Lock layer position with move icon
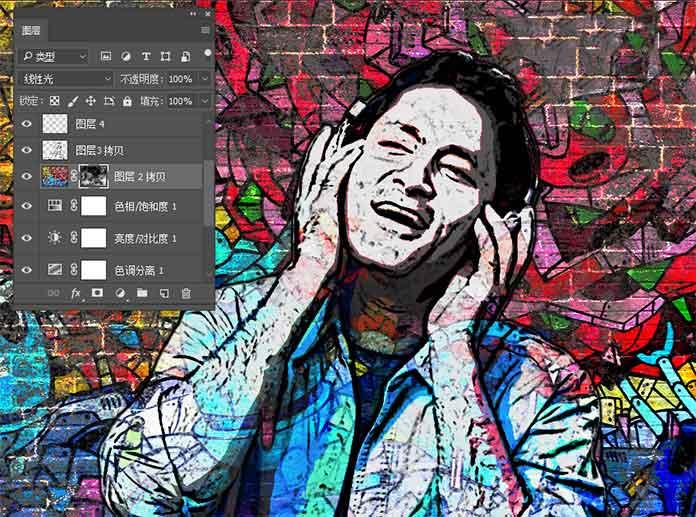This screenshot has height=517, width=696. [91, 101]
